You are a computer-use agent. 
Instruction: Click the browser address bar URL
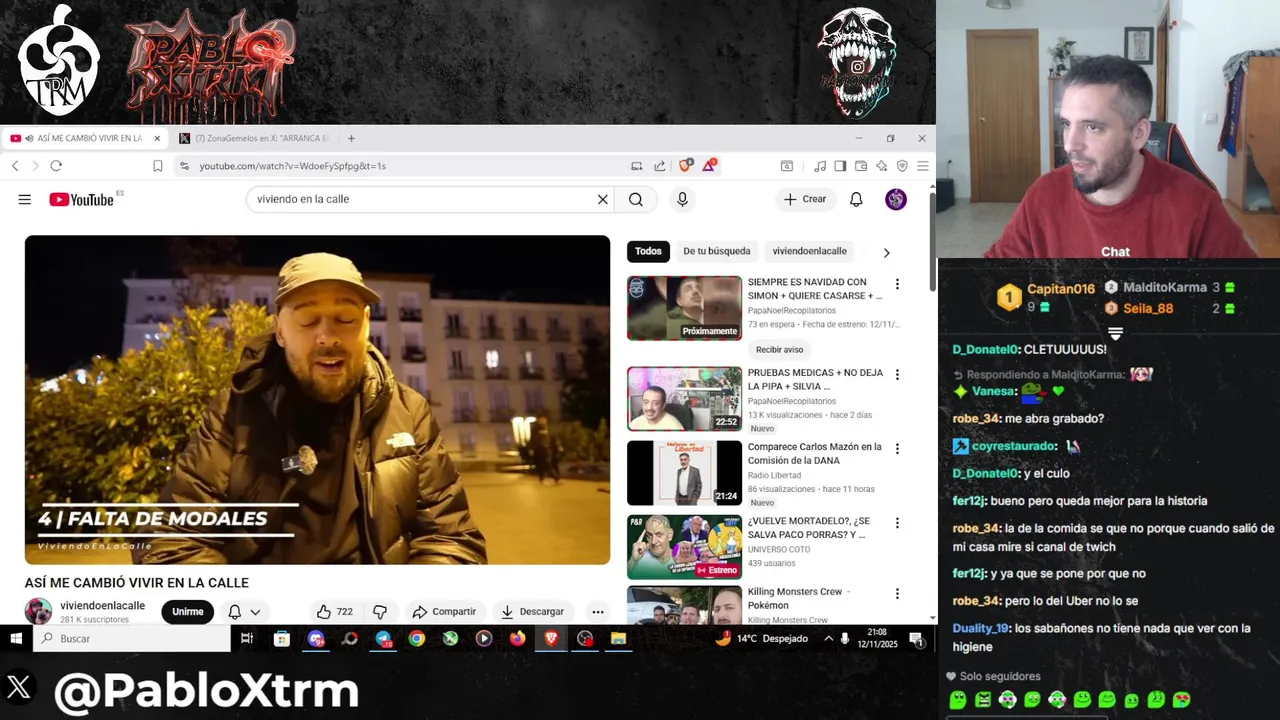292,166
